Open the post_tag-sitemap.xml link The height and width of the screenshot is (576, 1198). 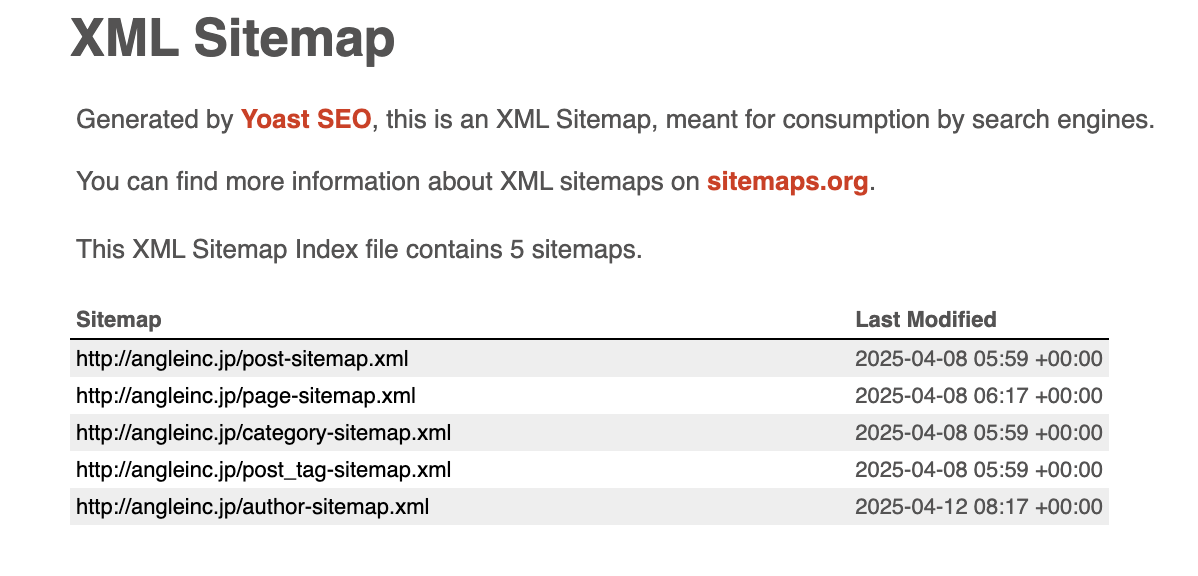coord(263,470)
